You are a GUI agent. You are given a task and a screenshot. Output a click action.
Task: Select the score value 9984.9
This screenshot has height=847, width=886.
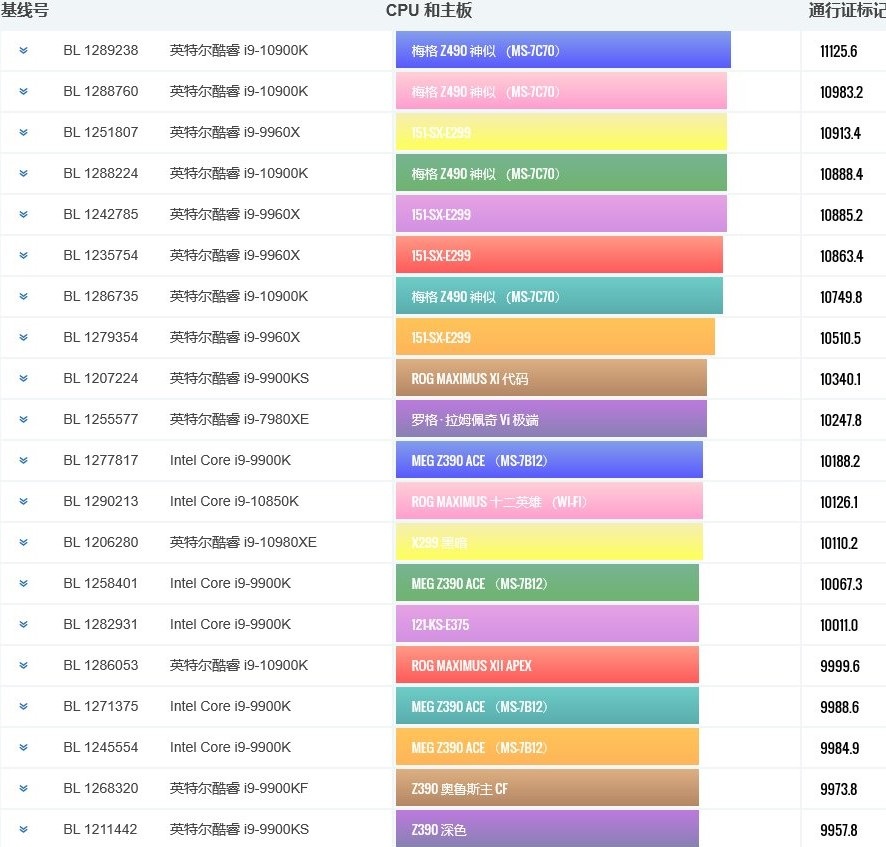840,748
